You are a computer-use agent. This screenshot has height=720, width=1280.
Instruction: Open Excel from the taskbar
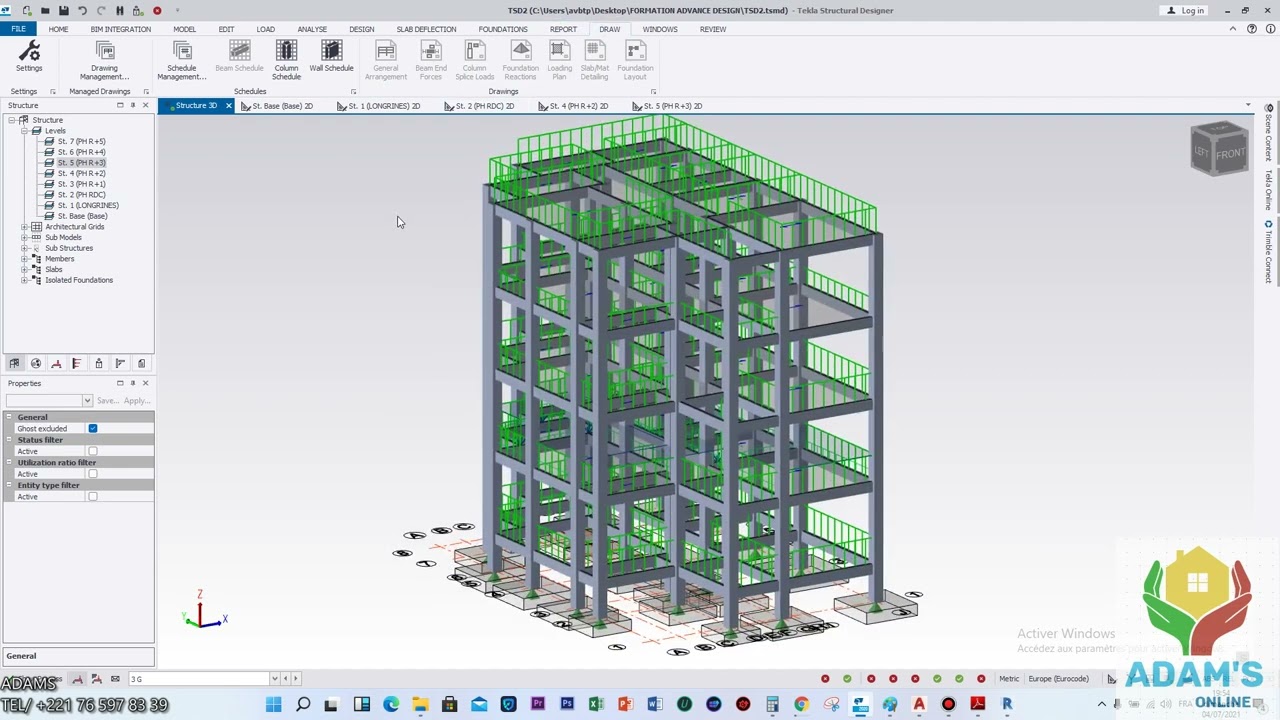596,705
